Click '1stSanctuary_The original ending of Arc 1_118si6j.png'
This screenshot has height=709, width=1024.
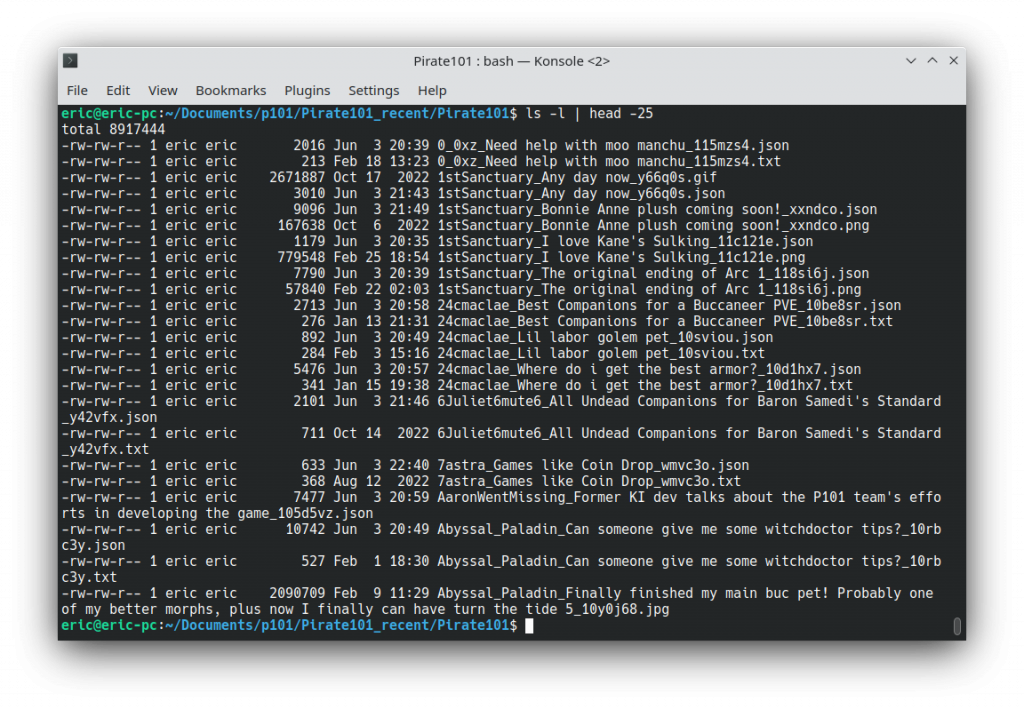pos(649,289)
